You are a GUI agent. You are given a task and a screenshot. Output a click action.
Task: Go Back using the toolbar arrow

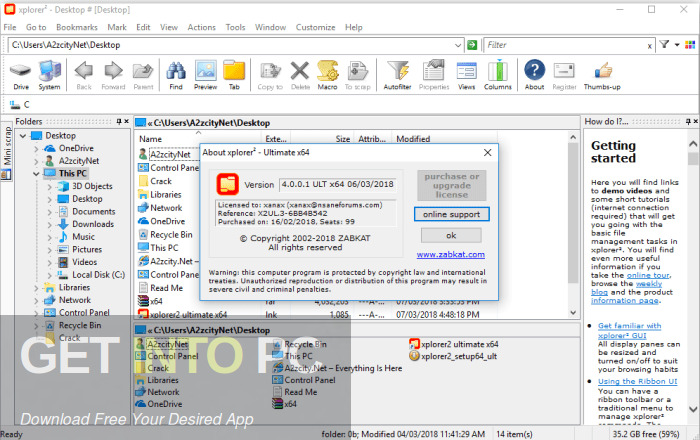pyautogui.click(x=84, y=75)
